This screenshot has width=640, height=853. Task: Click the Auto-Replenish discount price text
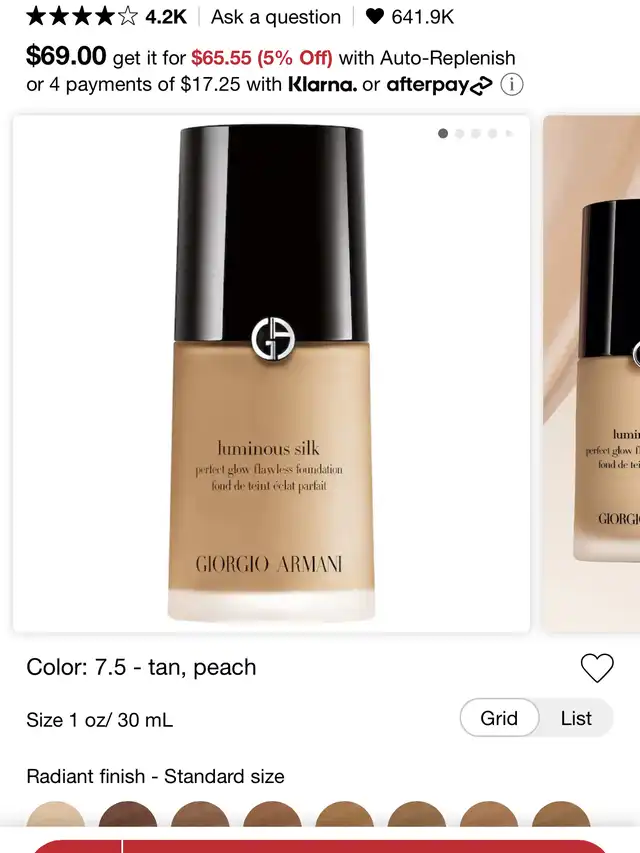point(261,58)
